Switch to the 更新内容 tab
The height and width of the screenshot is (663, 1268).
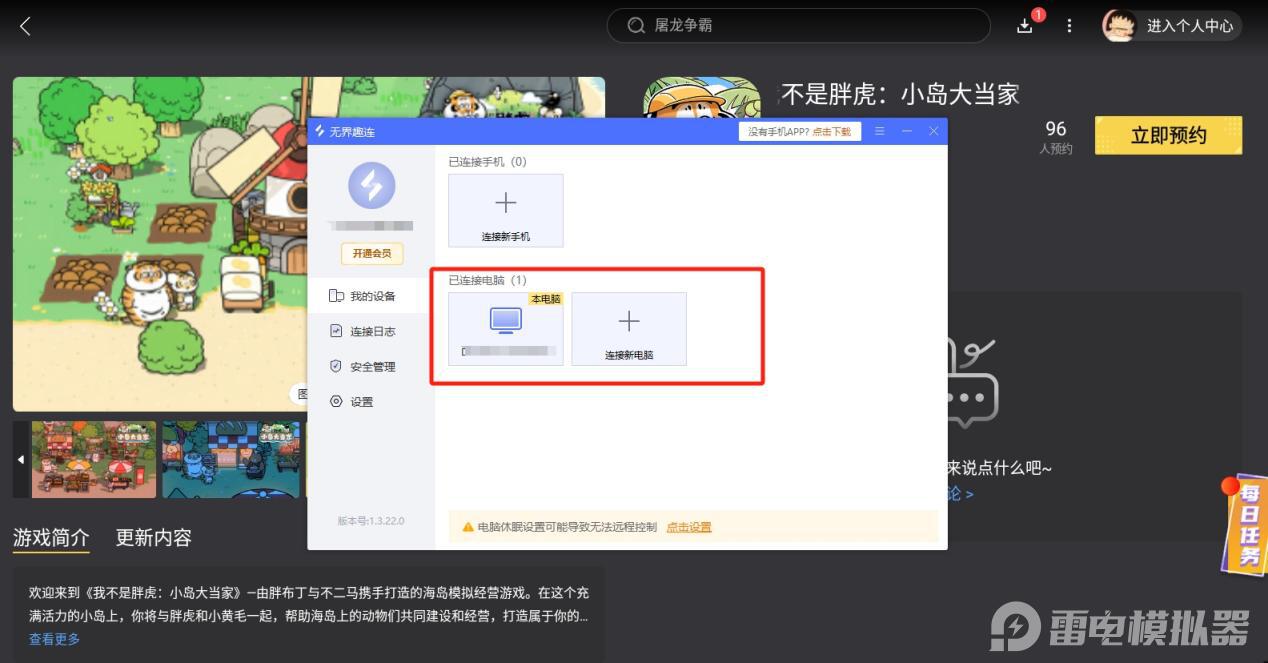pos(154,537)
